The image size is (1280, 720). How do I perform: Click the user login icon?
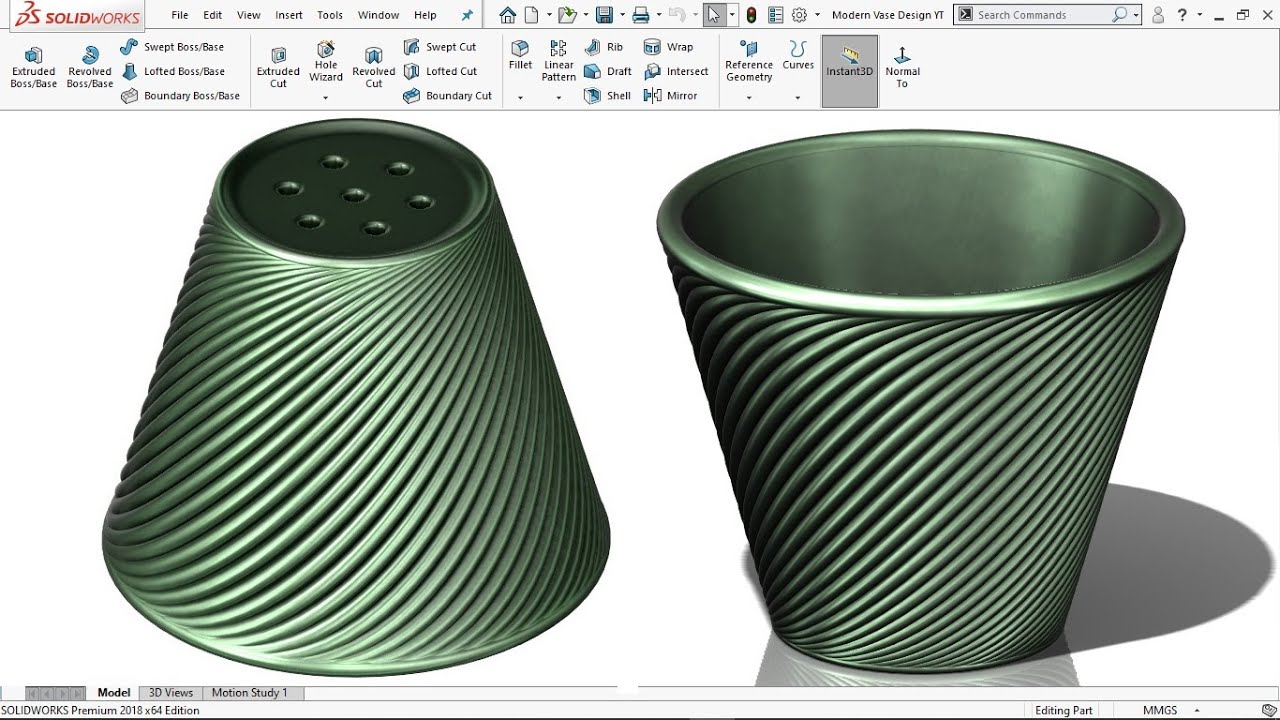(1158, 15)
